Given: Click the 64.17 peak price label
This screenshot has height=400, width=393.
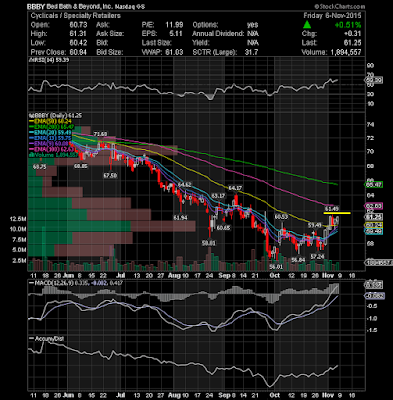Looking at the screenshot, I should click(x=235, y=188).
